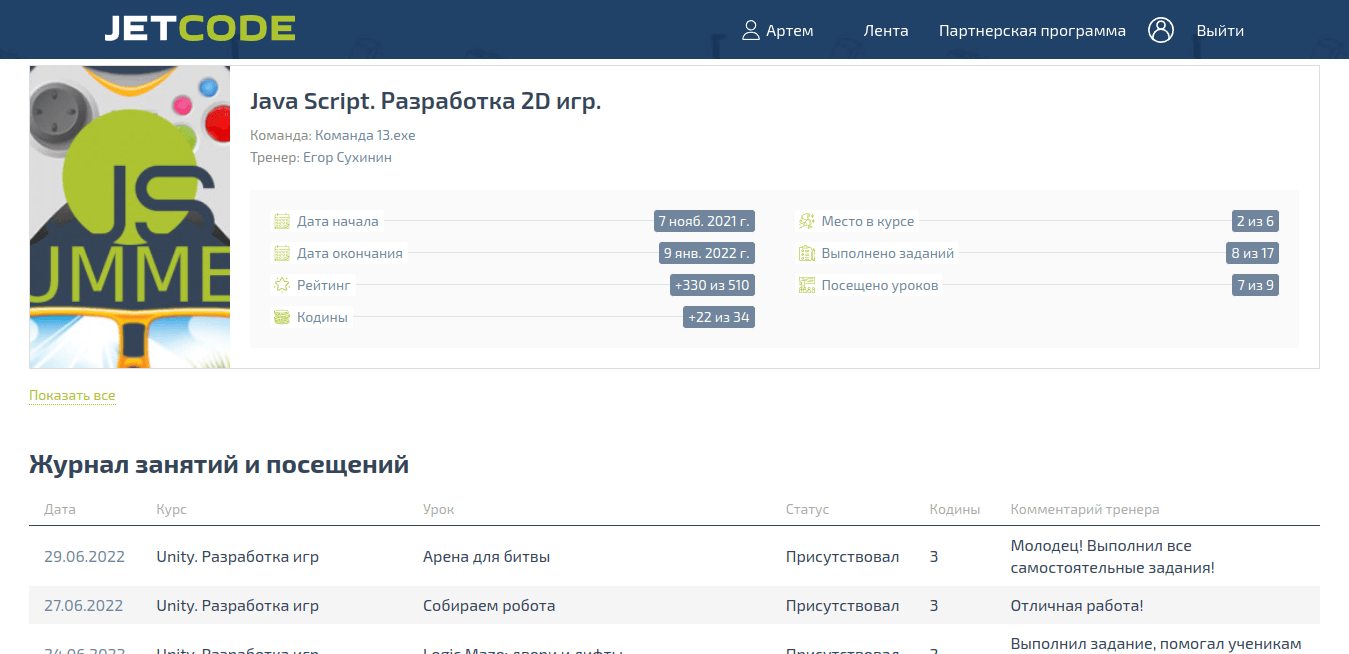The height and width of the screenshot is (654, 1349).
Task: Open Unity. Разработка игр from 29.06.2022 row
Action: tap(236, 556)
